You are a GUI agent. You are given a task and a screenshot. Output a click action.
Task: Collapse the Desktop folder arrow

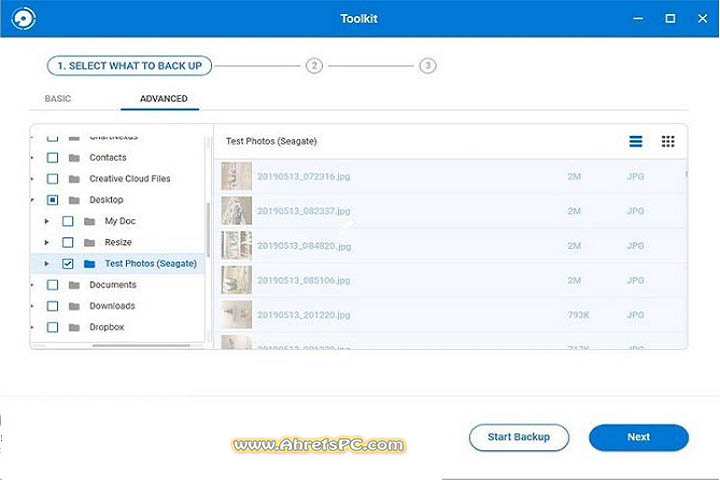click(x=32, y=200)
